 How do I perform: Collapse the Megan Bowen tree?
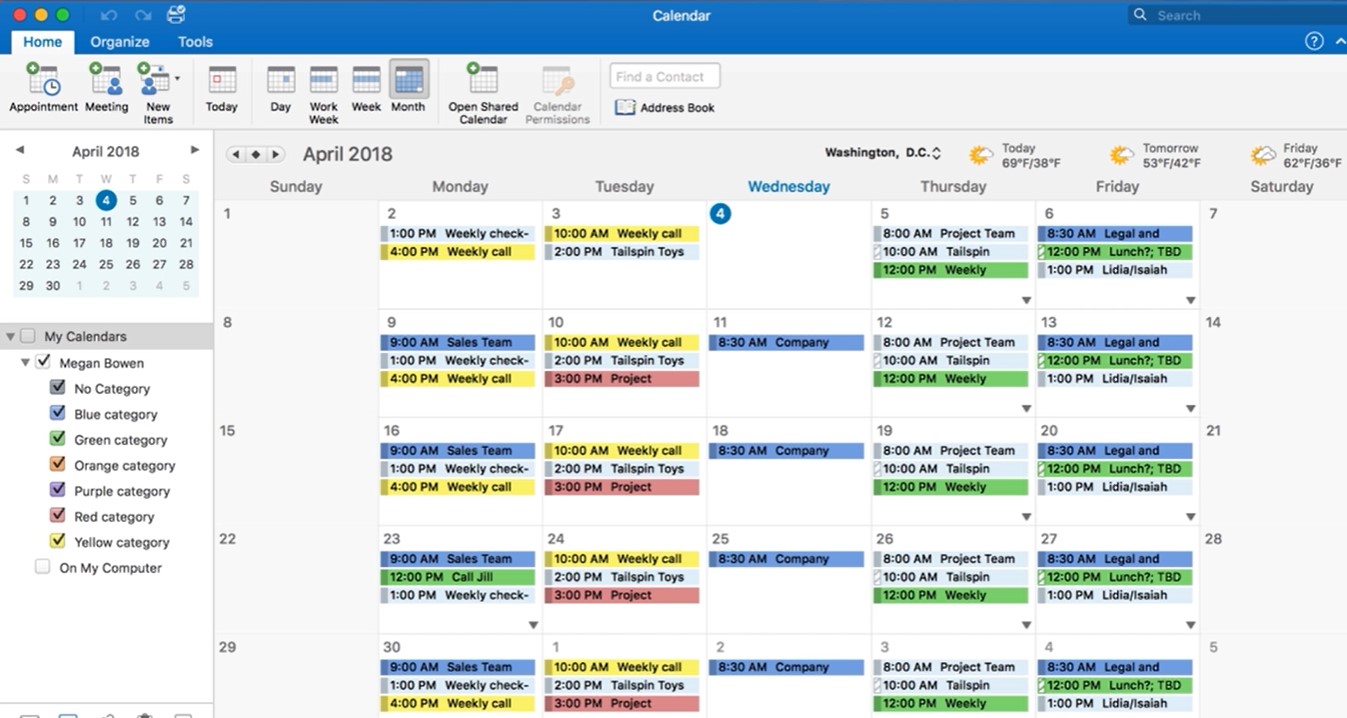(x=25, y=362)
